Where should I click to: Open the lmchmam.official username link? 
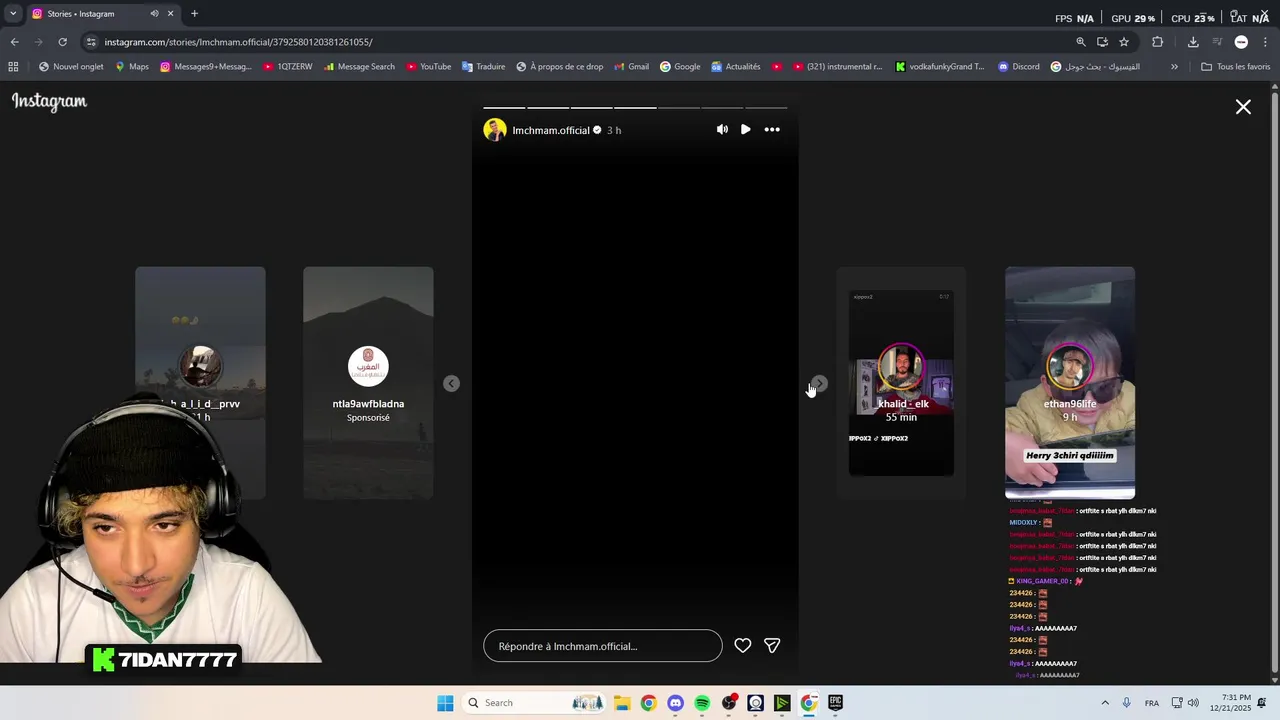pyautogui.click(x=551, y=130)
